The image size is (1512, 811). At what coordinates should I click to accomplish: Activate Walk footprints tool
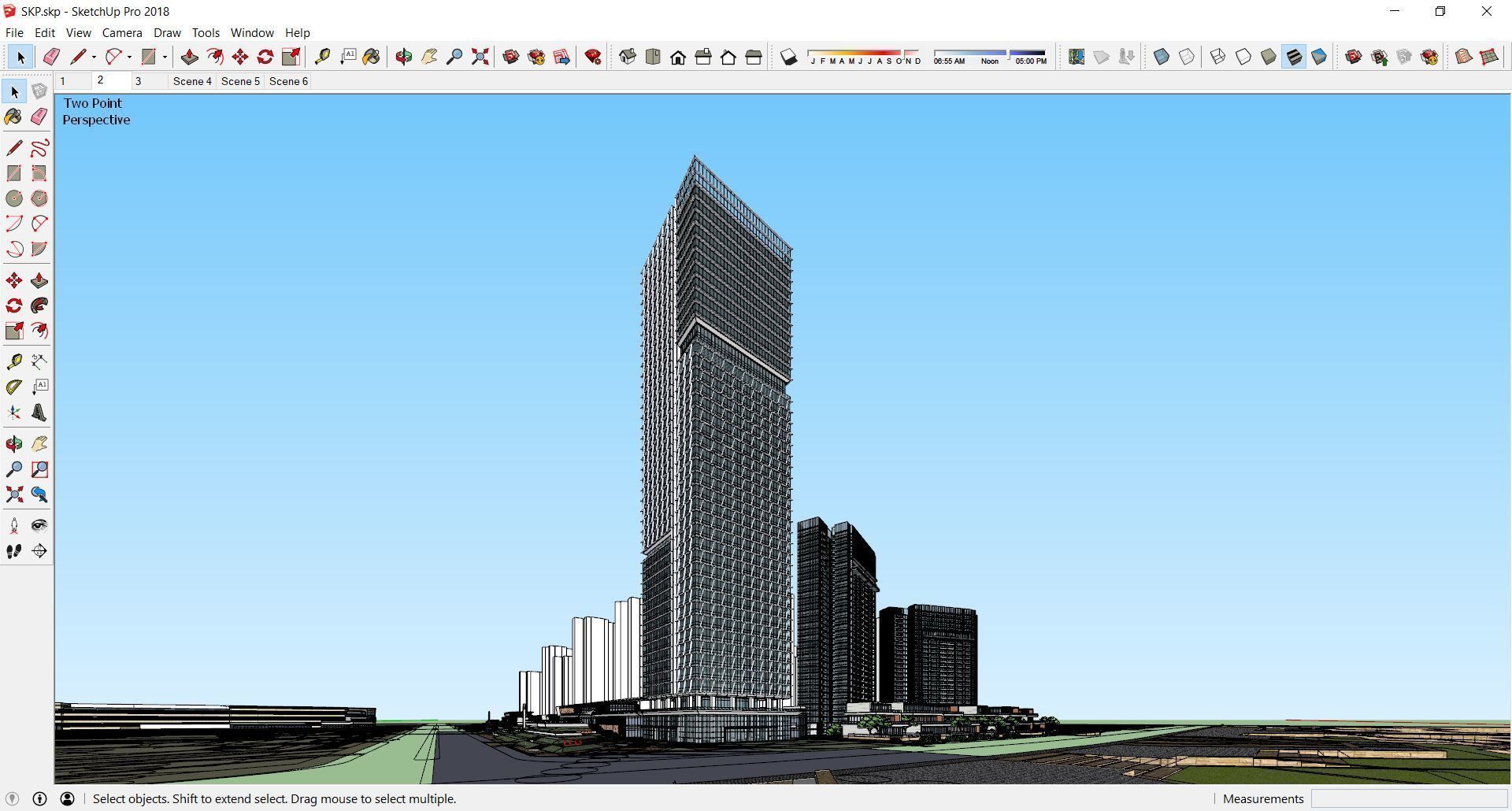click(14, 551)
